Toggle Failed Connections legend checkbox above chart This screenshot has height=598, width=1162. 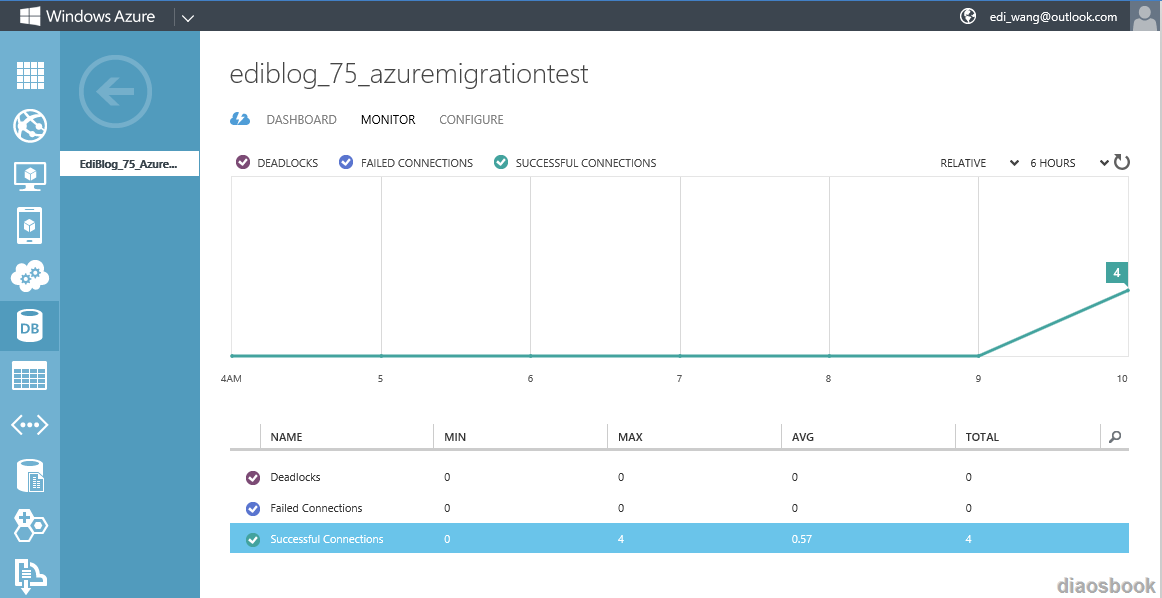click(345, 162)
